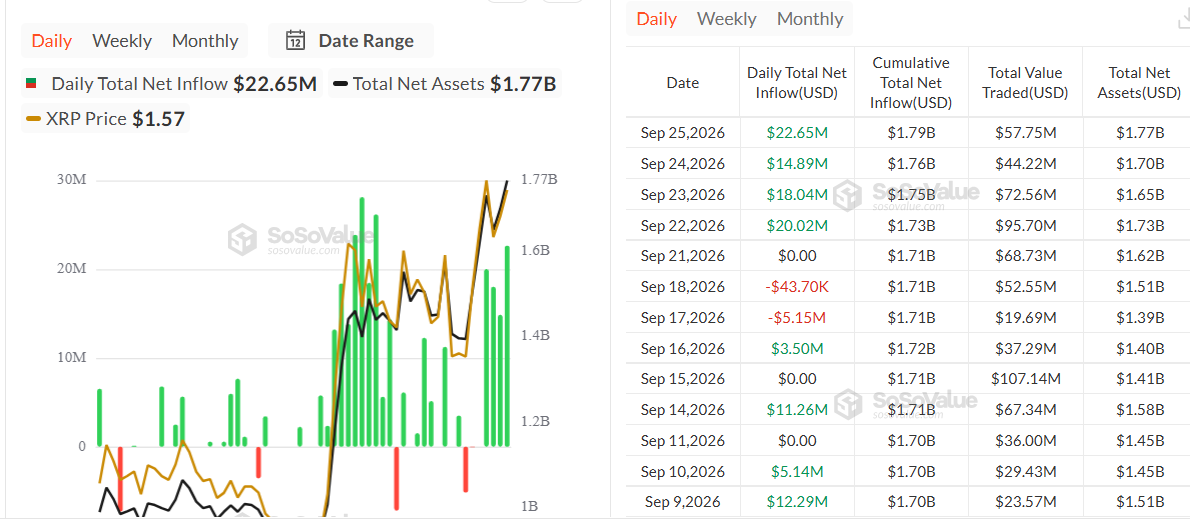Click the $107.14M value traded cell
Image resolution: width=1190 pixels, height=520 pixels.
[x=1026, y=379]
